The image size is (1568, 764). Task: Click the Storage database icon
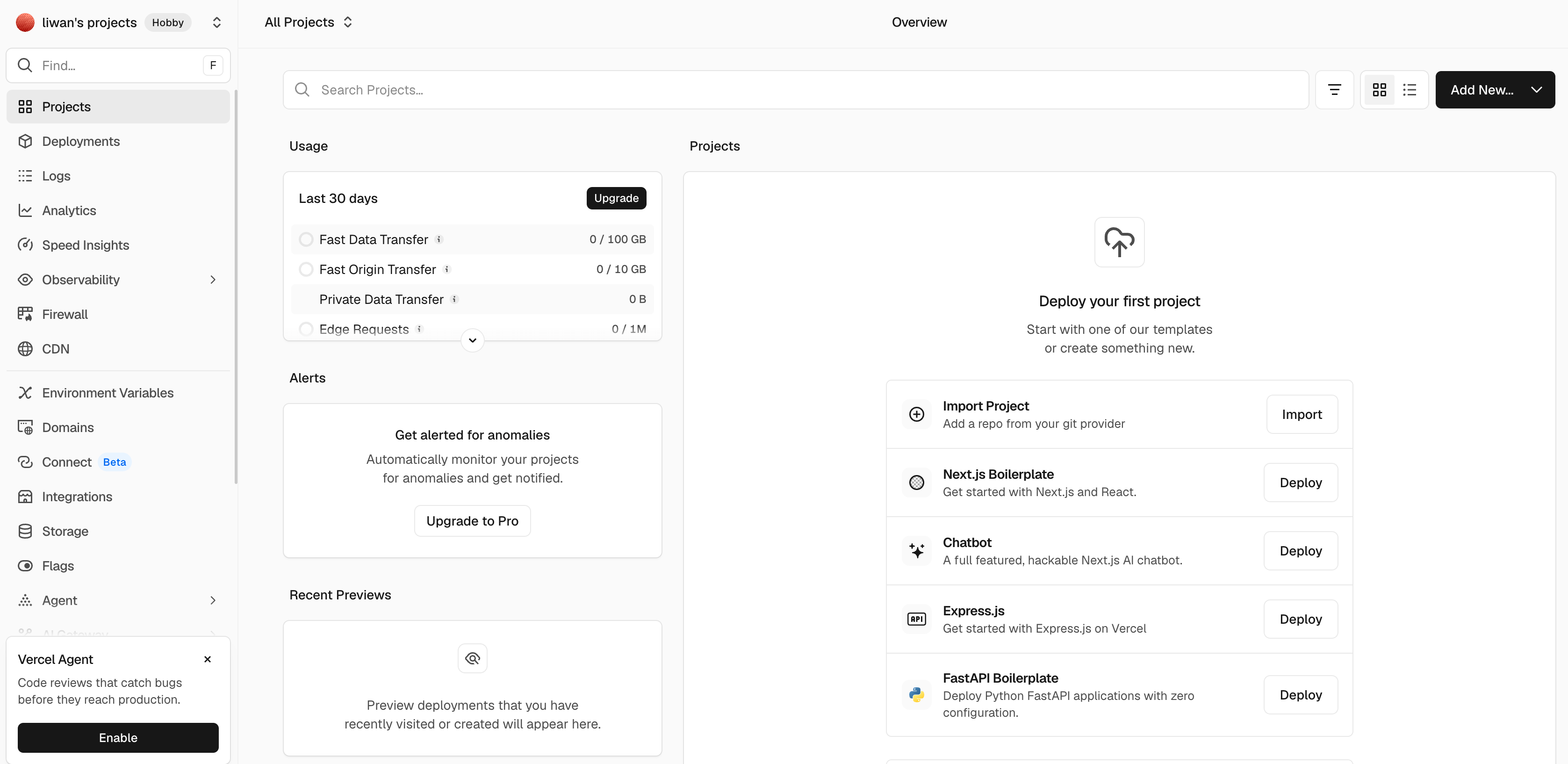click(x=25, y=532)
